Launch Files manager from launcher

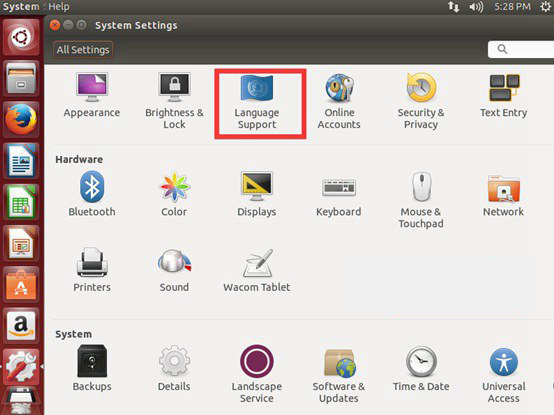[x=21, y=78]
